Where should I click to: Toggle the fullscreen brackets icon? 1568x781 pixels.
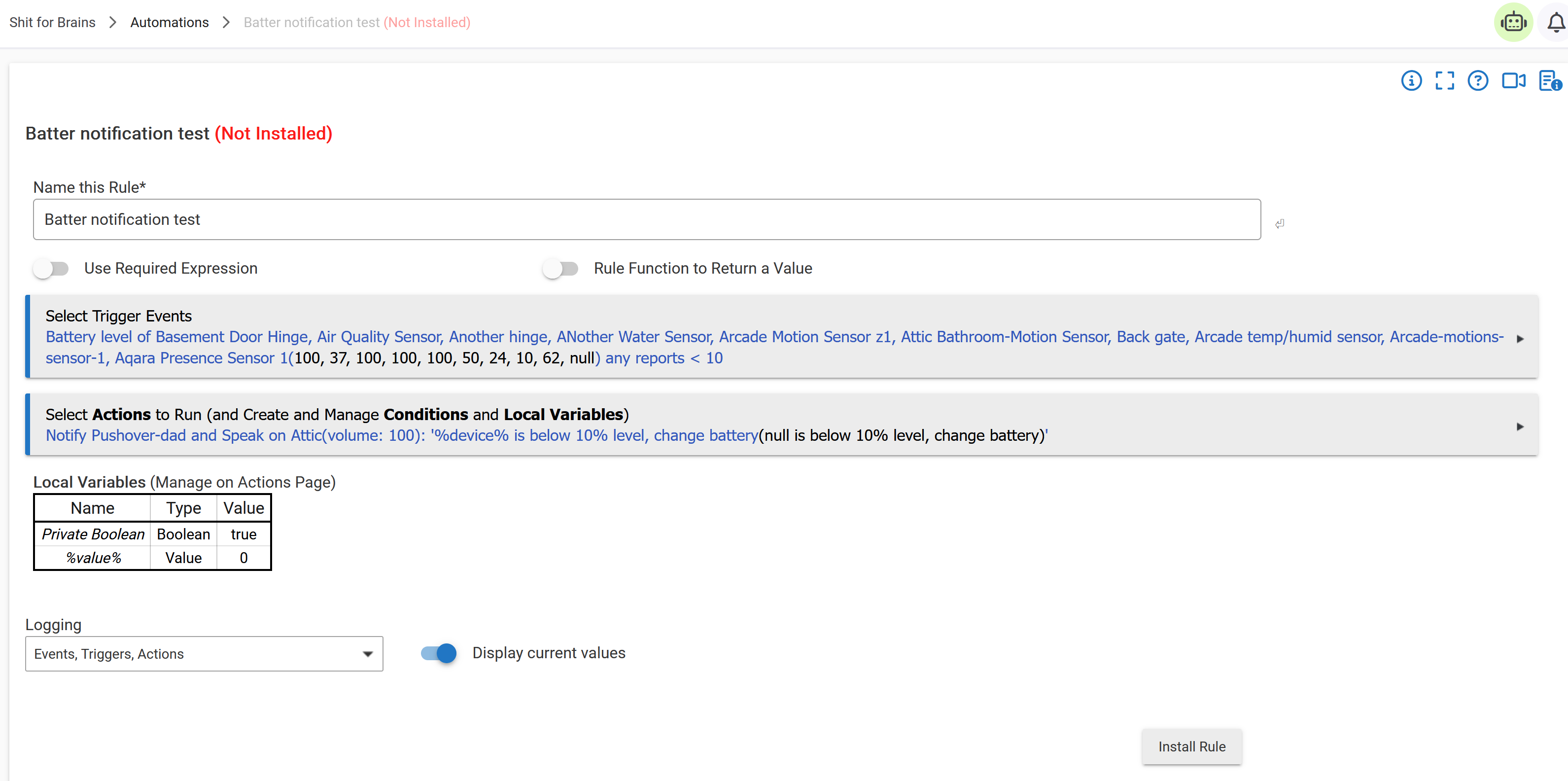pyautogui.click(x=1444, y=80)
